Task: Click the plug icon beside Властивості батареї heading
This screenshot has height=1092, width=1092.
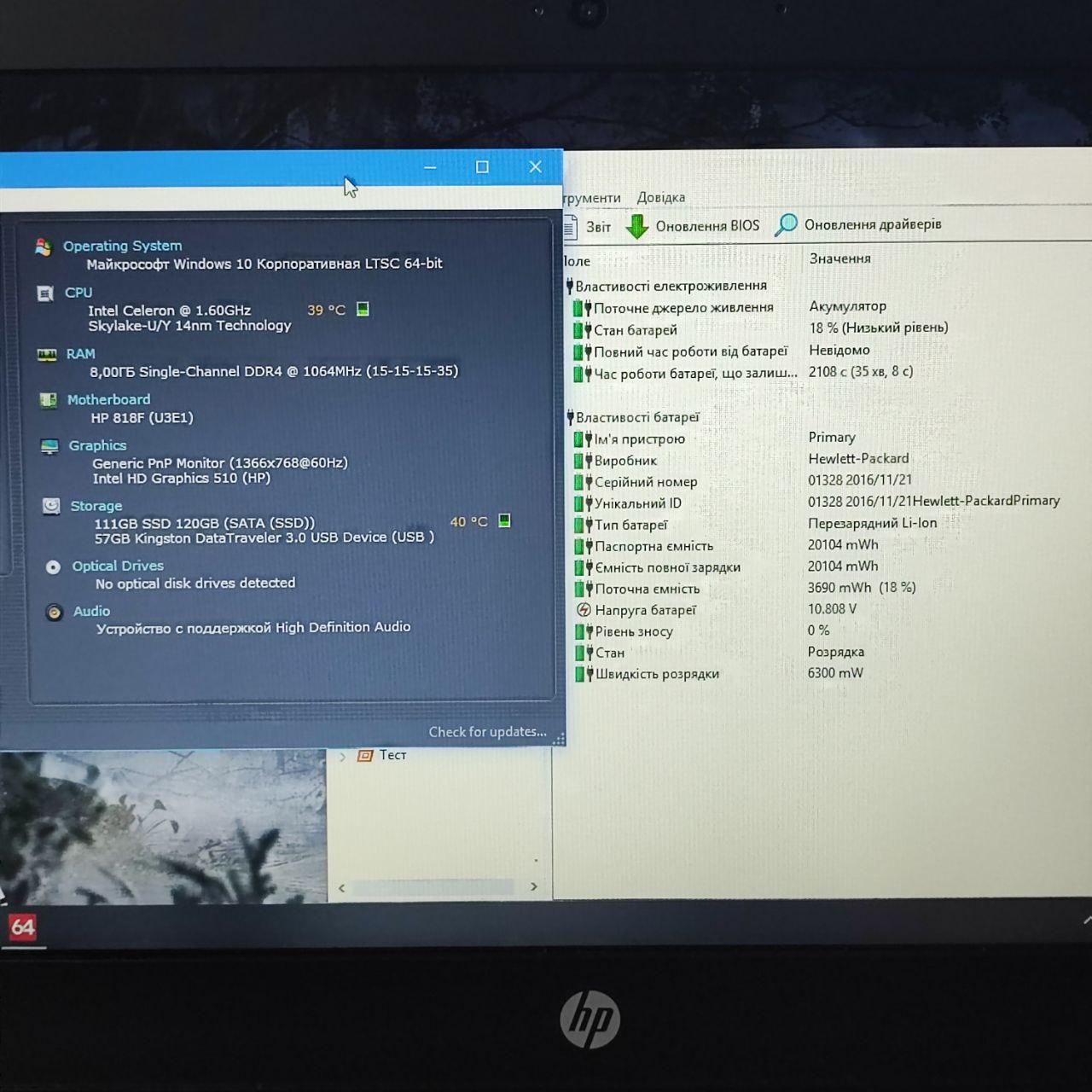Action: pos(570,417)
